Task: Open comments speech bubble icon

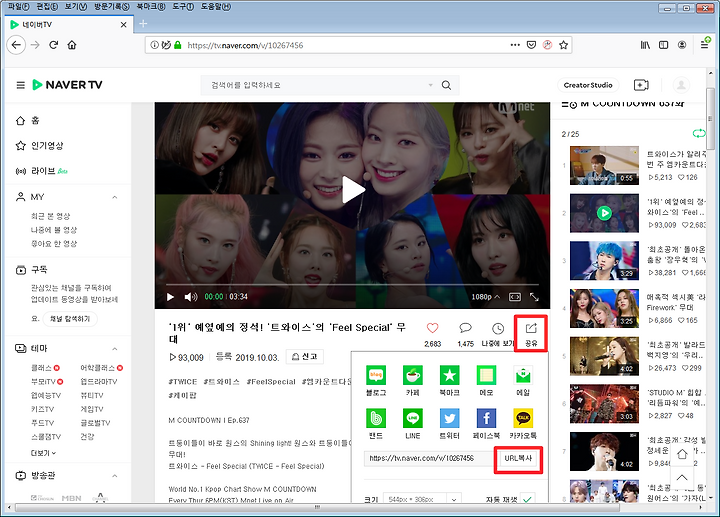Action: pyautogui.click(x=466, y=328)
